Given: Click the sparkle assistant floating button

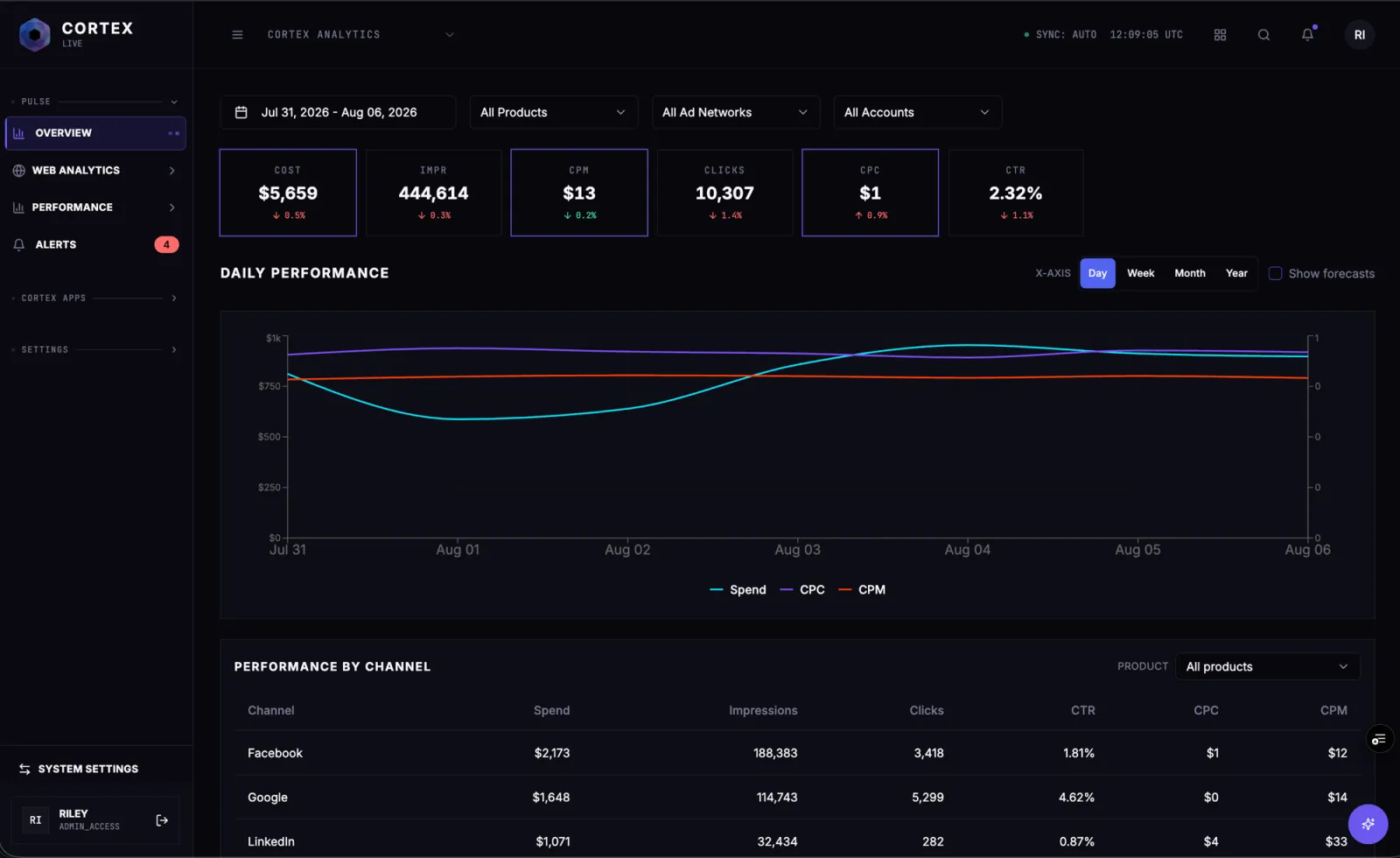Looking at the screenshot, I should [1368, 824].
